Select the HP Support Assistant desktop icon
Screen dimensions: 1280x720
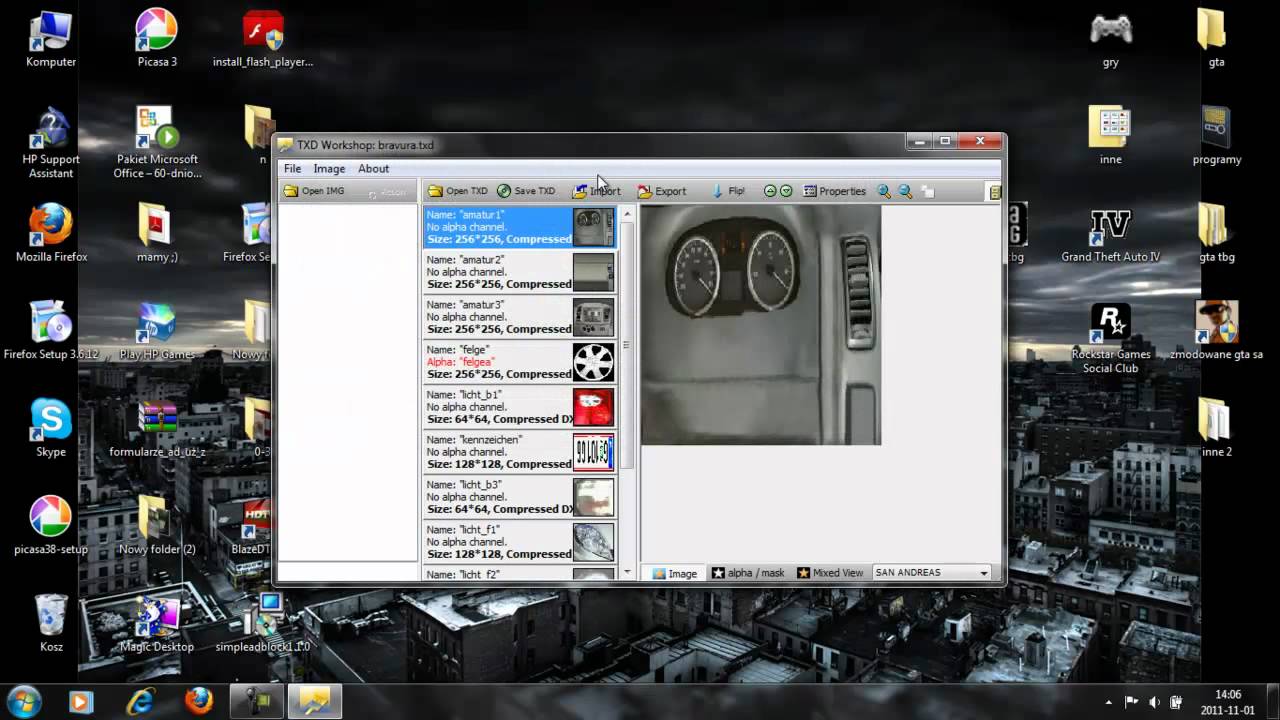coord(50,143)
